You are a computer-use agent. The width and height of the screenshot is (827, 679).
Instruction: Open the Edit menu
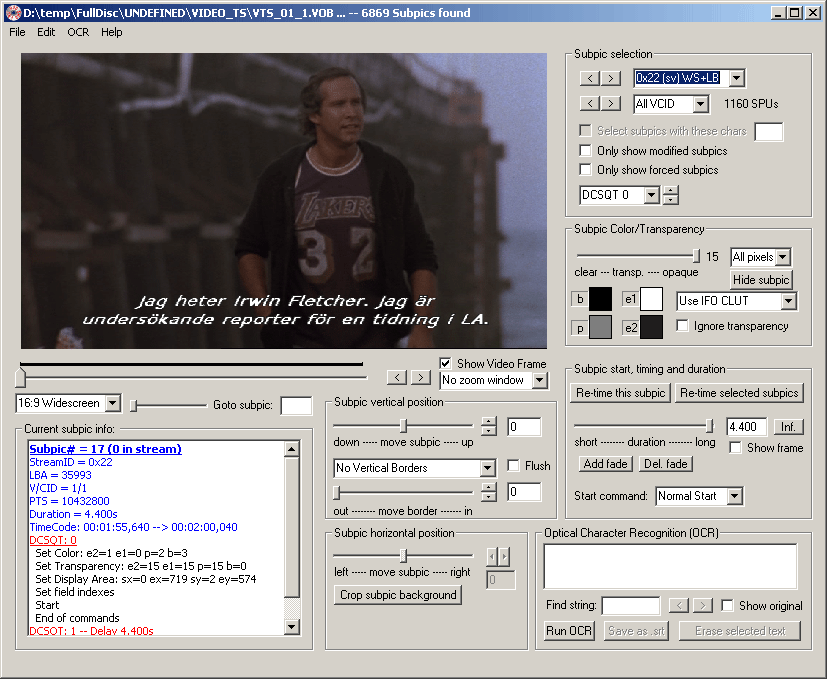[x=46, y=32]
